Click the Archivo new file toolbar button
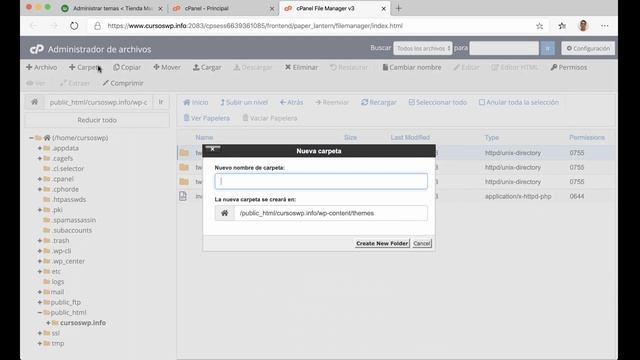Viewport: 640px width, 360px height. [x=42, y=67]
